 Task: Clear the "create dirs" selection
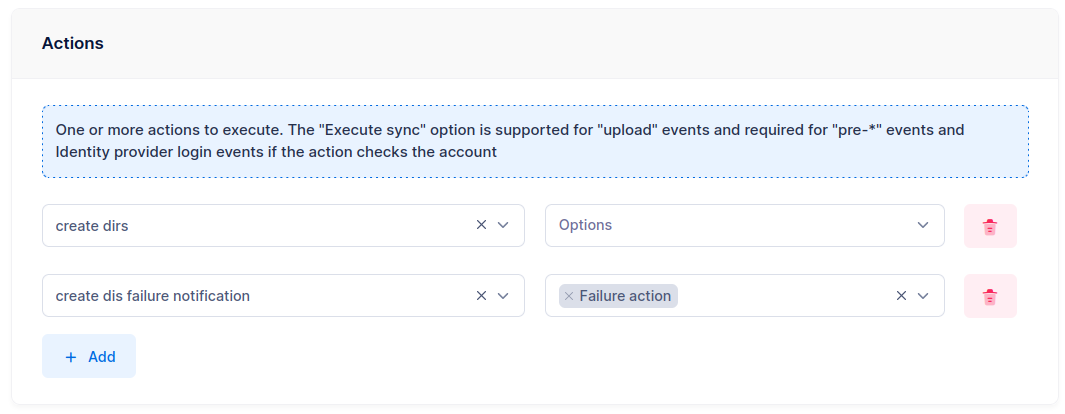point(481,225)
